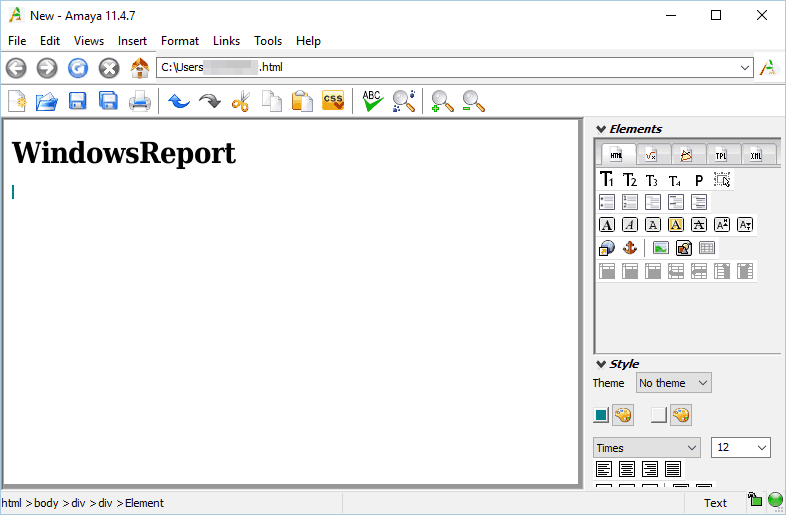Print the document

tap(140, 101)
